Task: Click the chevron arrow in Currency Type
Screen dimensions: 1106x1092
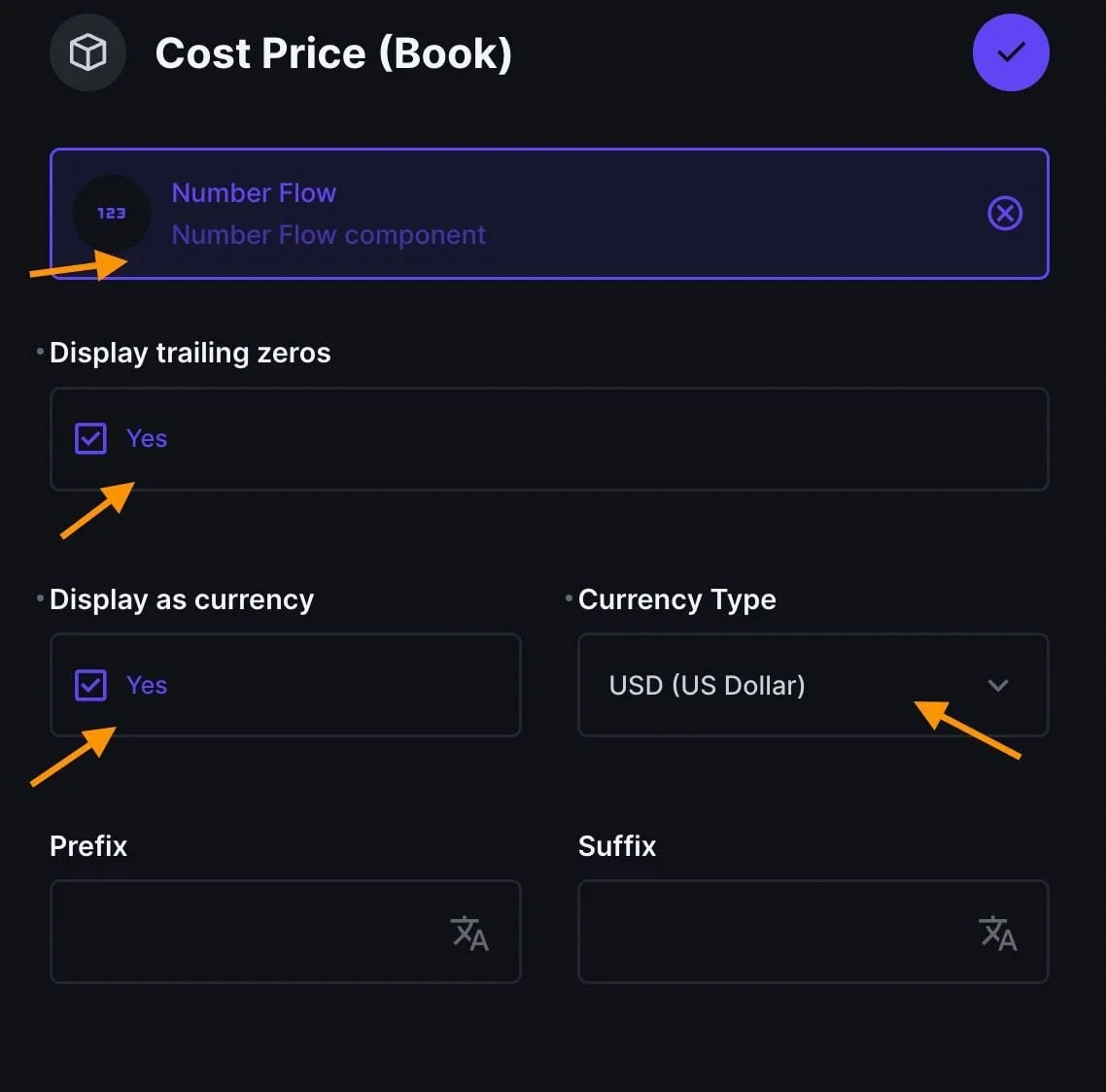Action: 998,685
